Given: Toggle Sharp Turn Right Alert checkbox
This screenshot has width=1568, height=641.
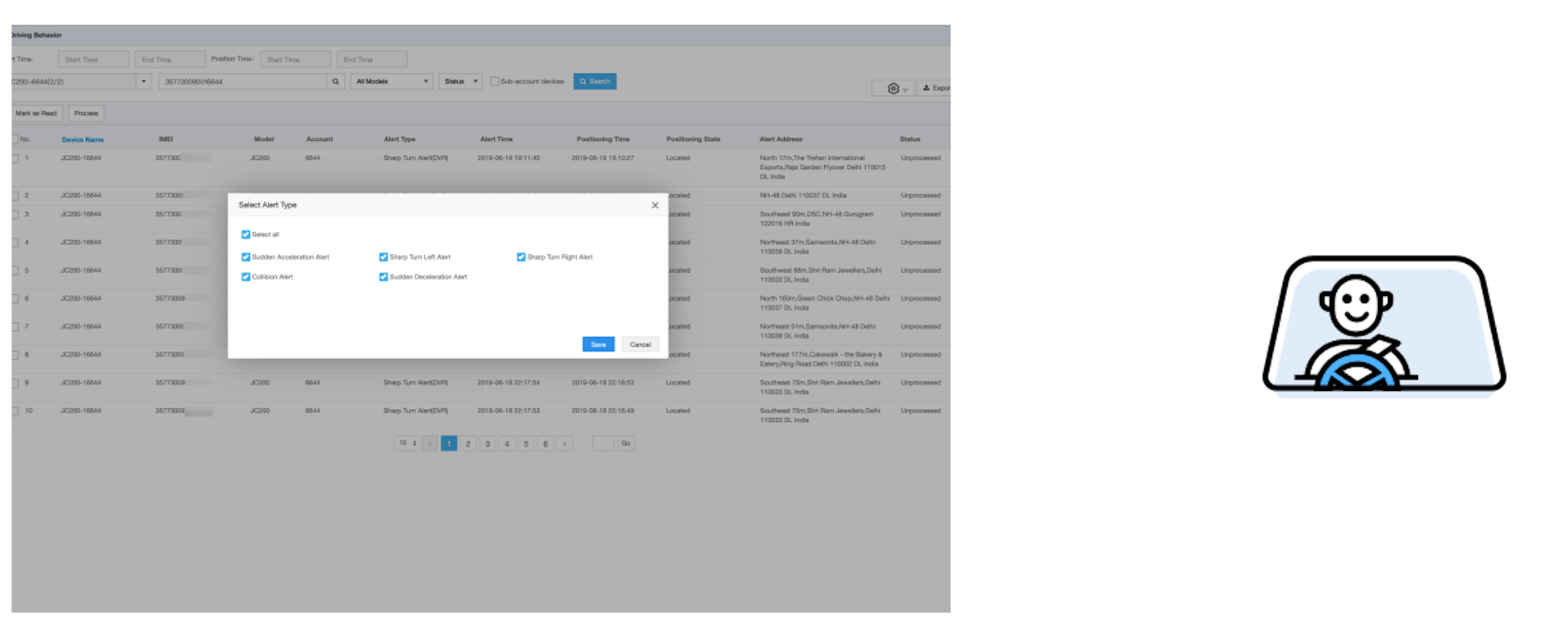Looking at the screenshot, I should coord(521,257).
